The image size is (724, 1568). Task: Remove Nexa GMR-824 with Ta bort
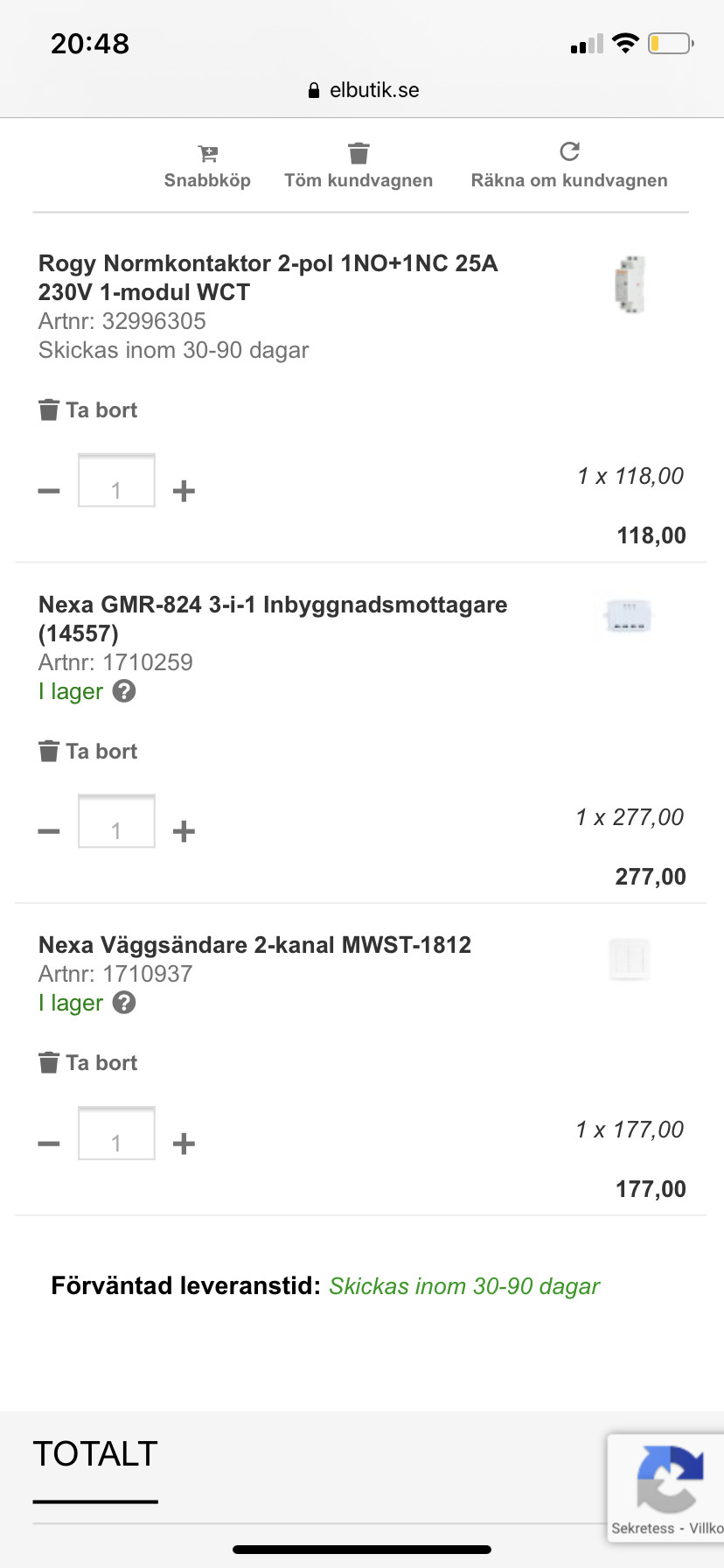(88, 752)
